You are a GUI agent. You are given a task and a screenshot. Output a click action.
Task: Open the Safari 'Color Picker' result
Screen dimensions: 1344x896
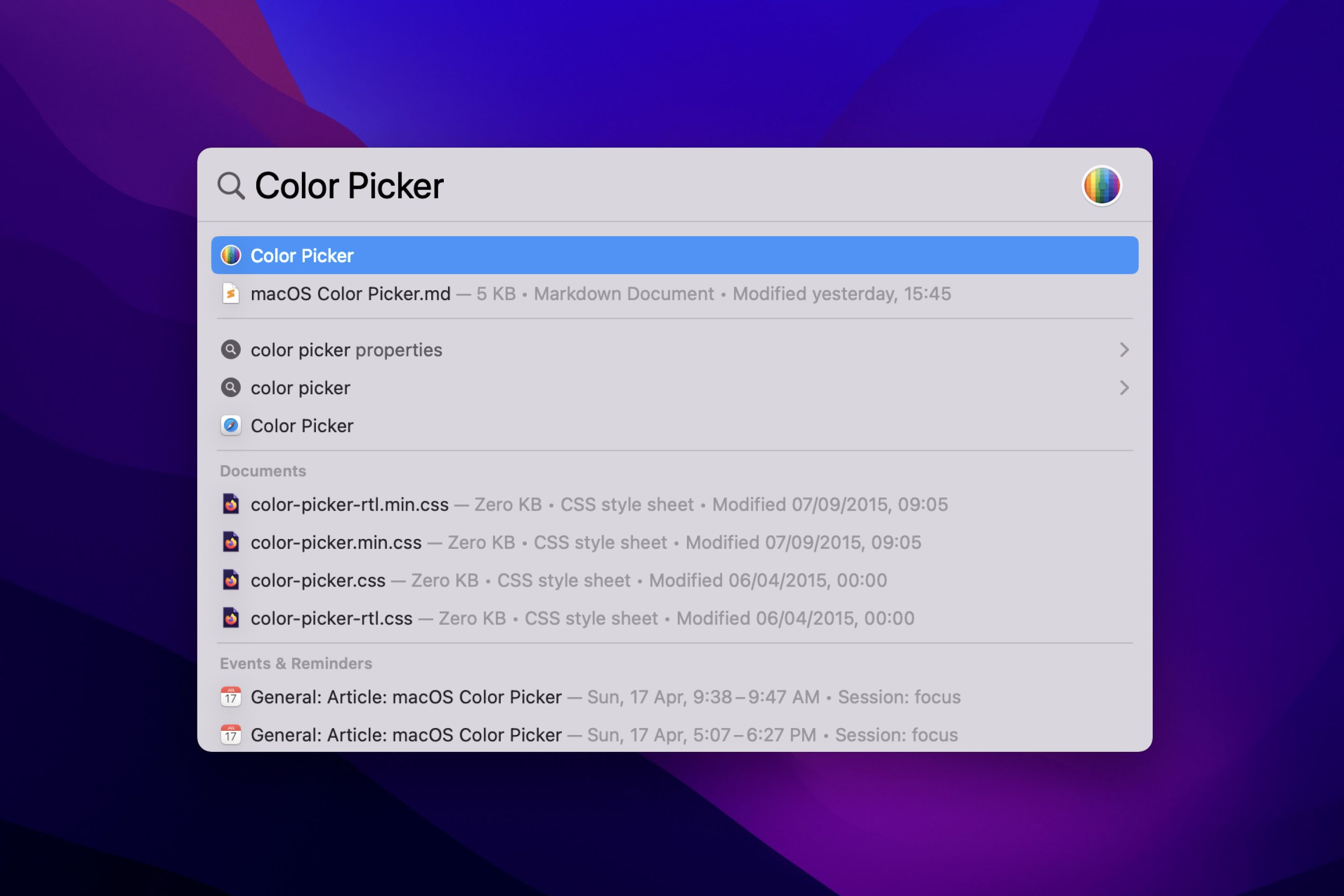tap(674, 426)
